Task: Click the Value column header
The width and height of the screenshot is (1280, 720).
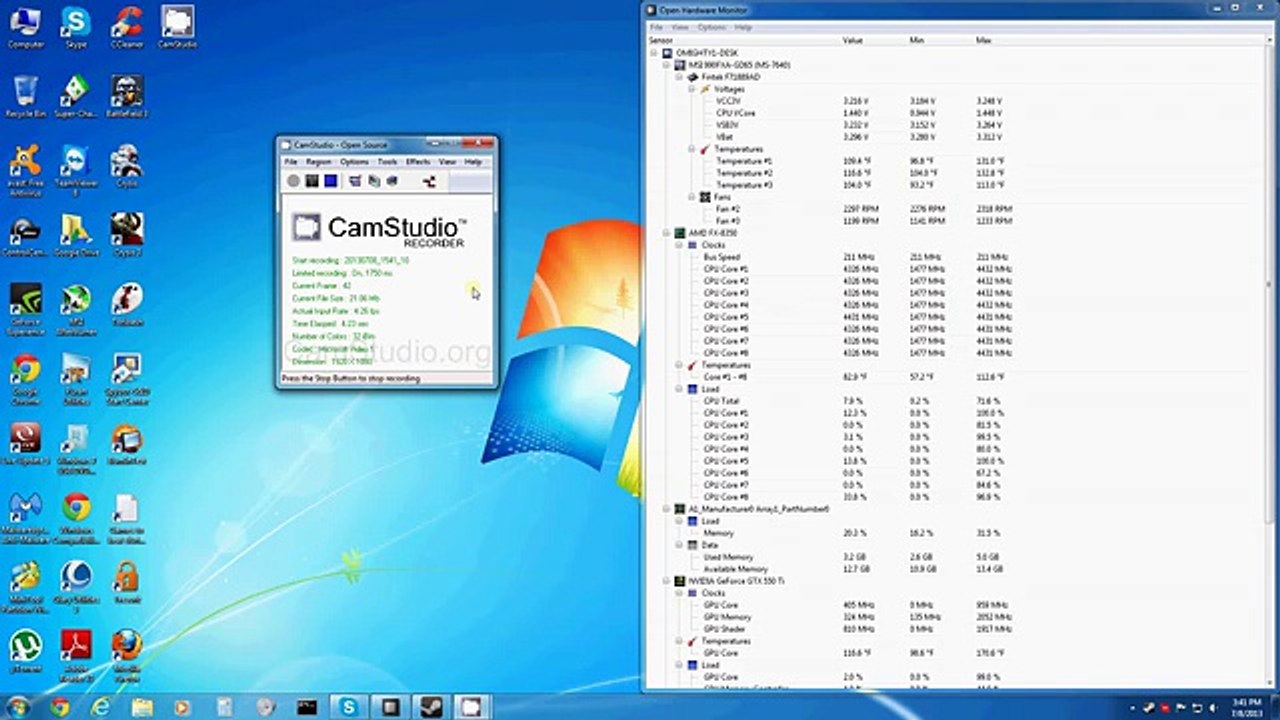Action: point(873,40)
